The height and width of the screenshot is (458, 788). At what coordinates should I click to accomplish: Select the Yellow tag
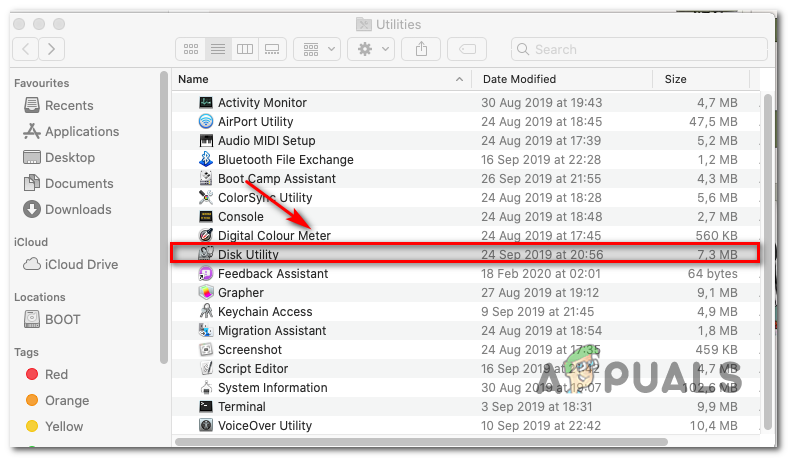click(54, 426)
